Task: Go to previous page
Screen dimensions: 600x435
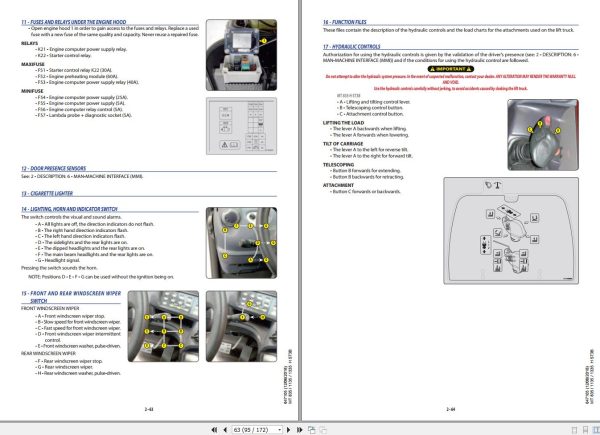Action: point(225,430)
